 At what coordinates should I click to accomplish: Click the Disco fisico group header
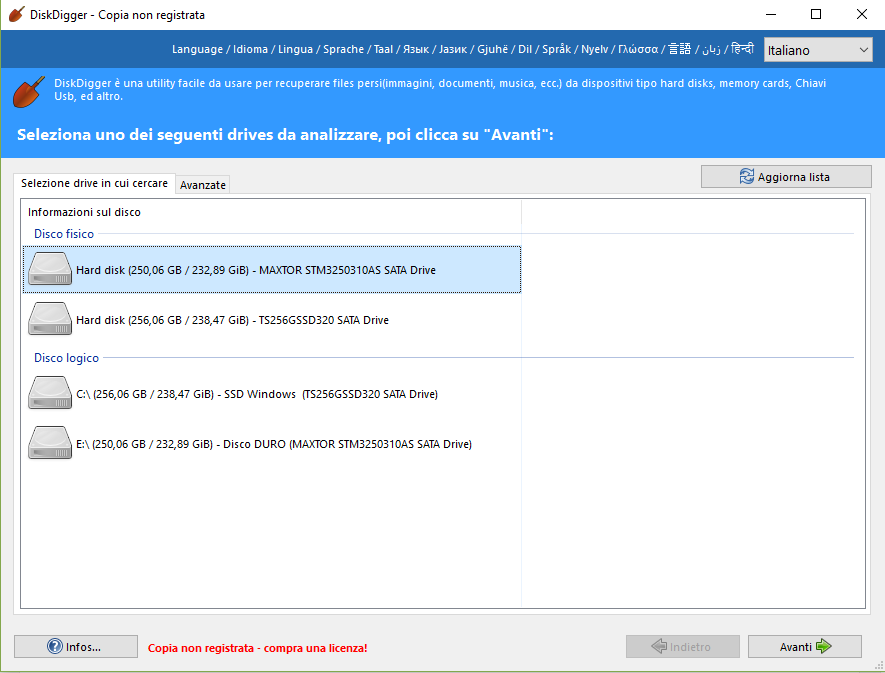[64, 234]
